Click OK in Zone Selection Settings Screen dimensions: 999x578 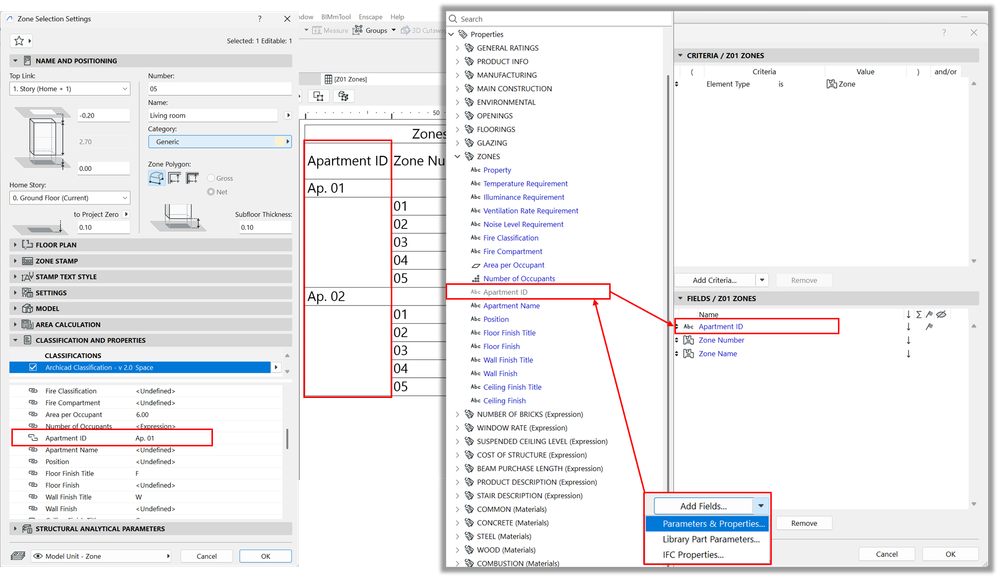pyautogui.click(x=266, y=556)
